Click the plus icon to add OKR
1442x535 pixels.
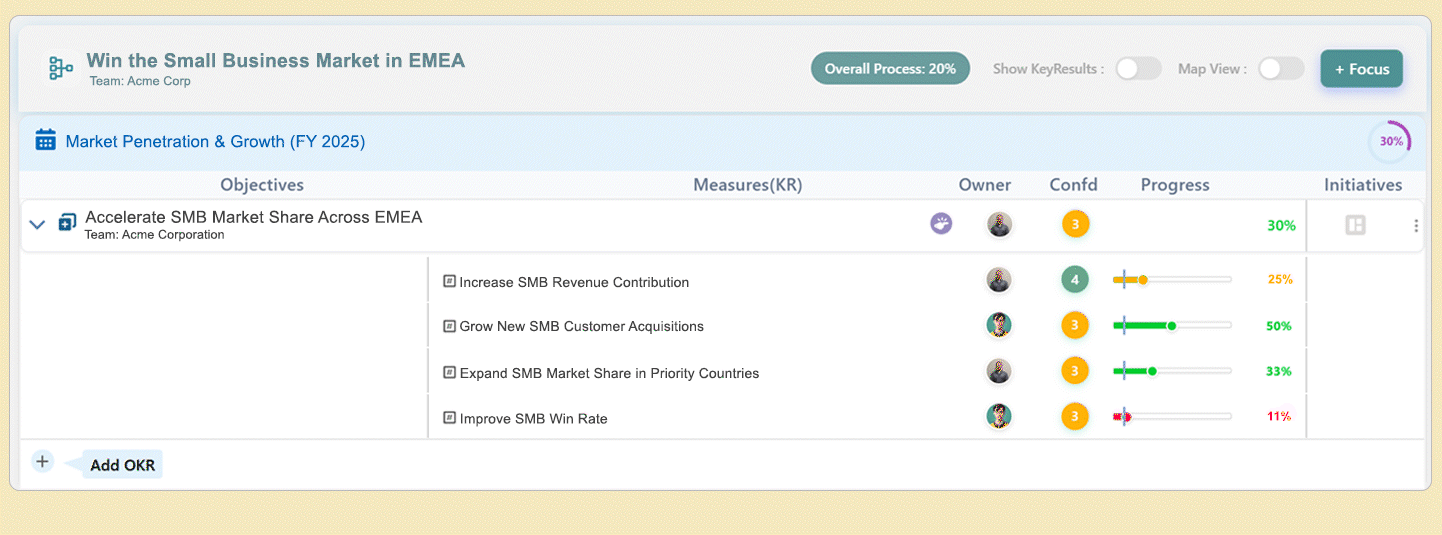pyautogui.click(x=42, y=462)
